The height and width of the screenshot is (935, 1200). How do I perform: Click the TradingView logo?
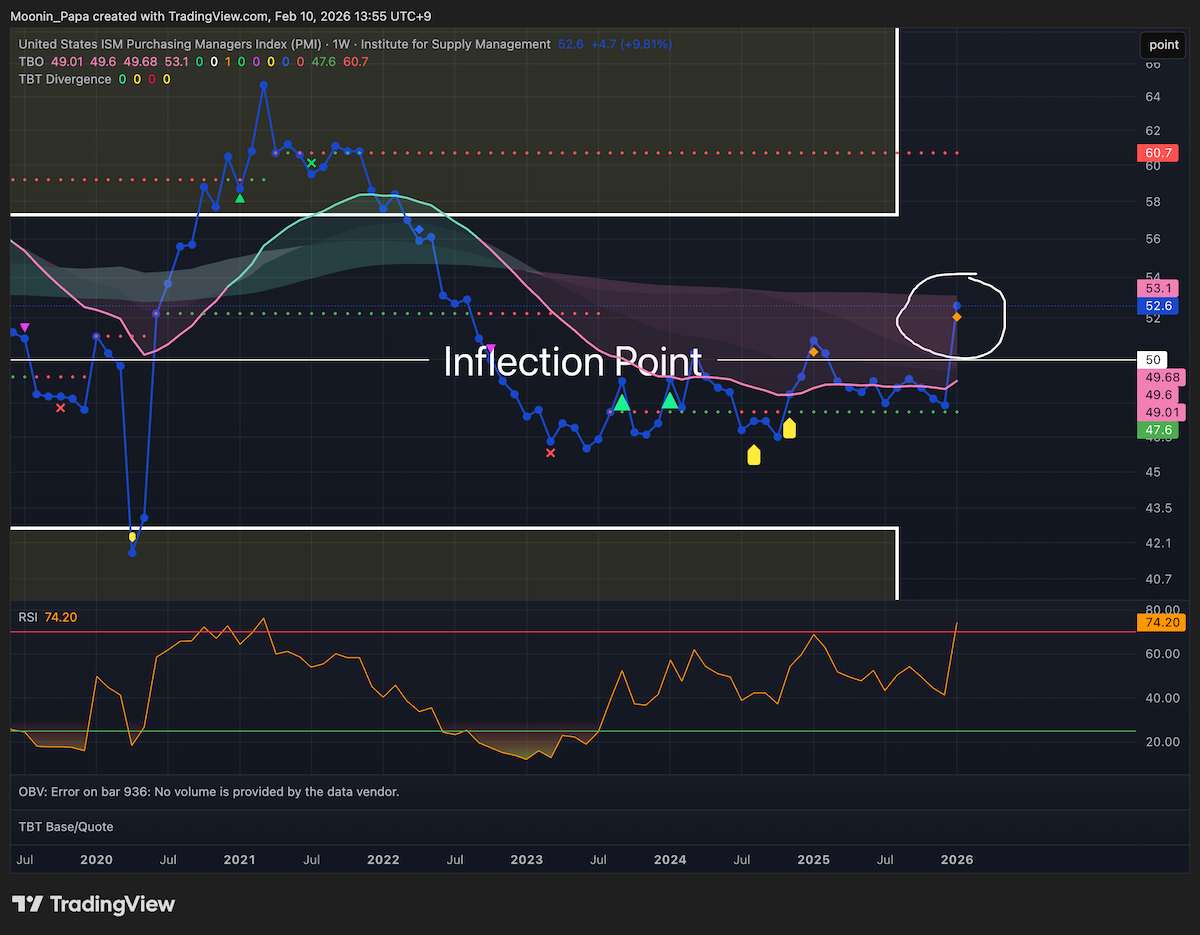(x=93, y=904)
